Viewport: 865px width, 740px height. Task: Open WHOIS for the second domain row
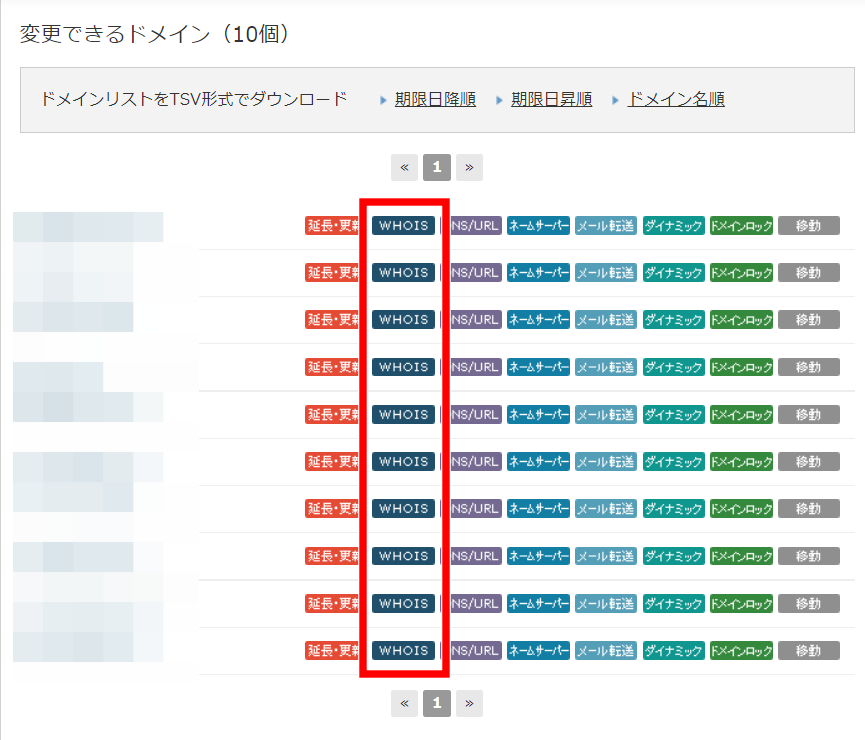point(403,273)
